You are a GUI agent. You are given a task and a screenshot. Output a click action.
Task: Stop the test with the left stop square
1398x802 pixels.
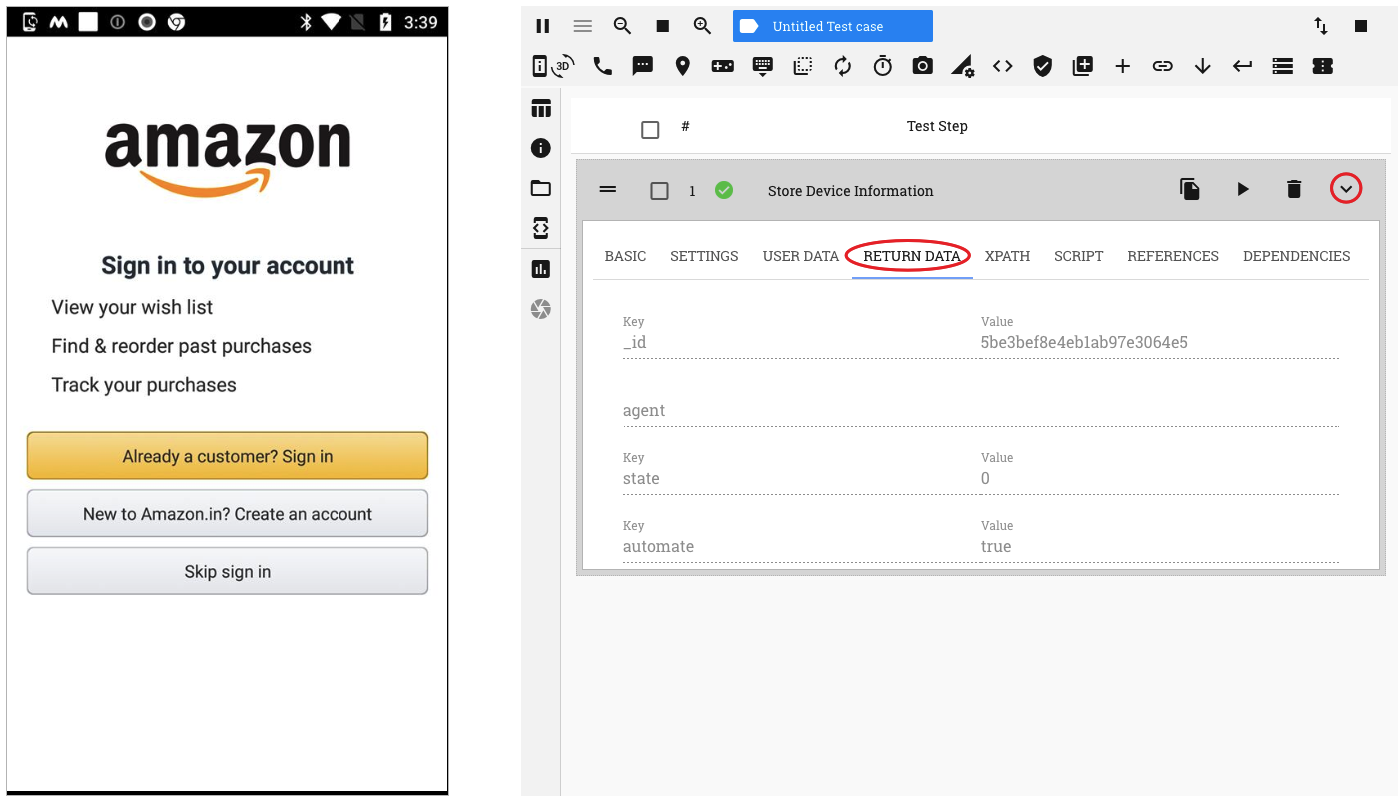(662, 26)
